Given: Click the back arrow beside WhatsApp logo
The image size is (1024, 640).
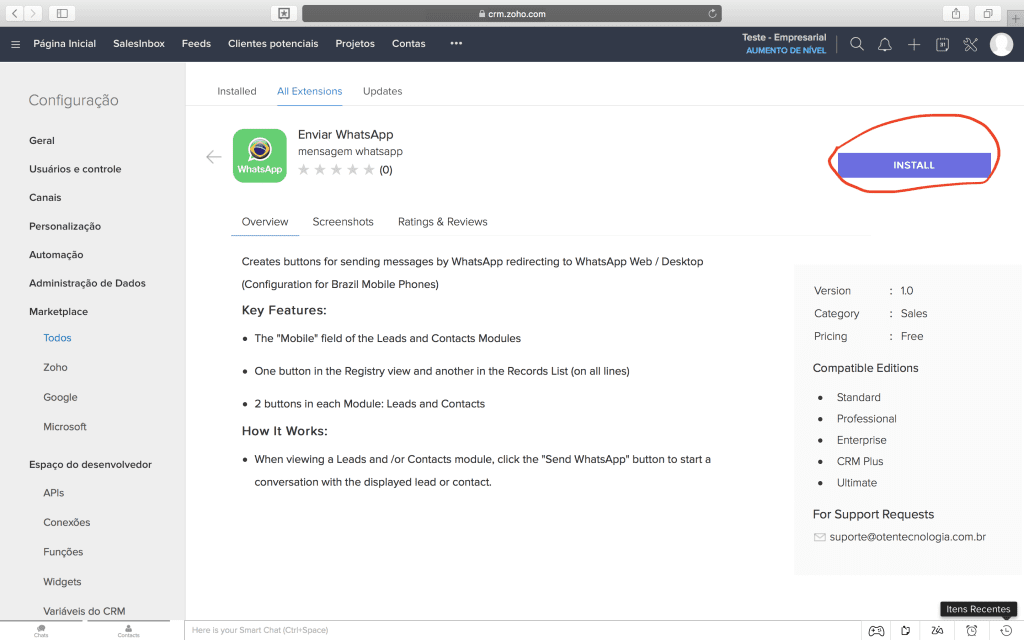Looking at the screenshot, I should tap(213, 157).
